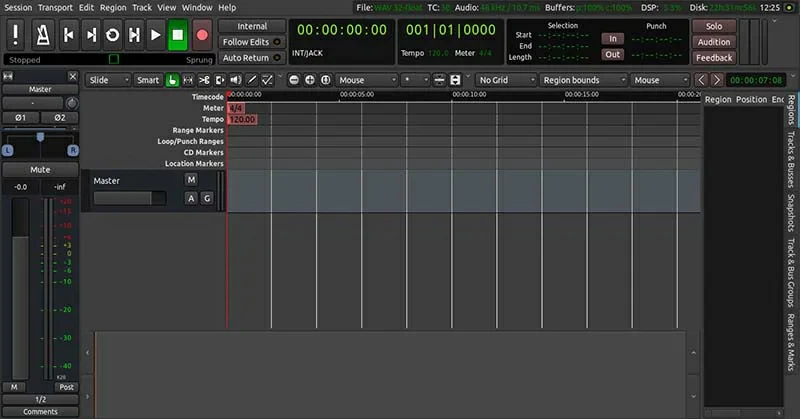Open the Mouse zoom focus dropdown

pos(367,80)
